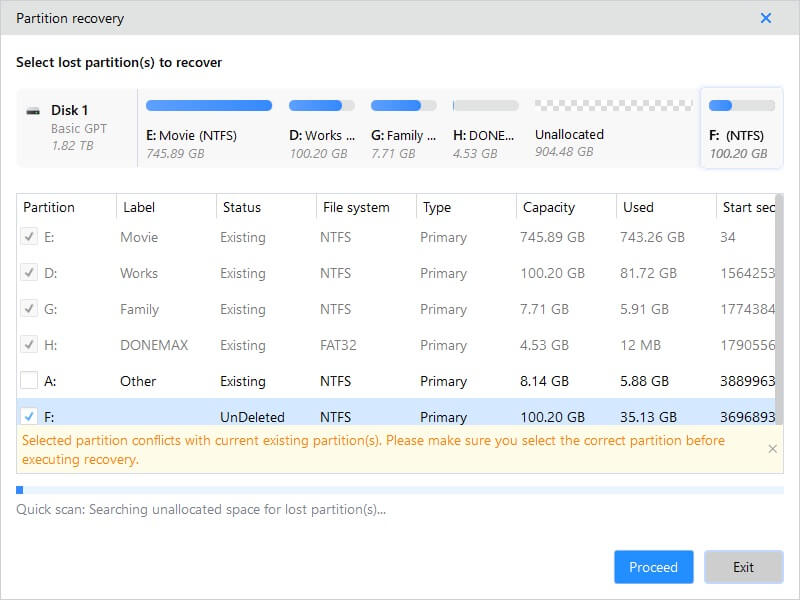Toggle the G: partition checkbox
Screen dimensions: 800x600
29,309
